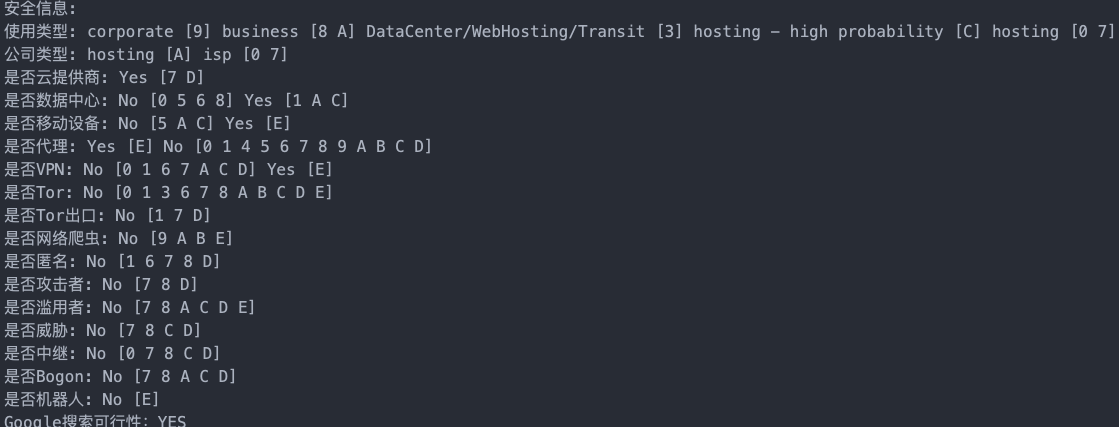
Task: Click the 公司类型 hosting line
Action: (146, 54)
